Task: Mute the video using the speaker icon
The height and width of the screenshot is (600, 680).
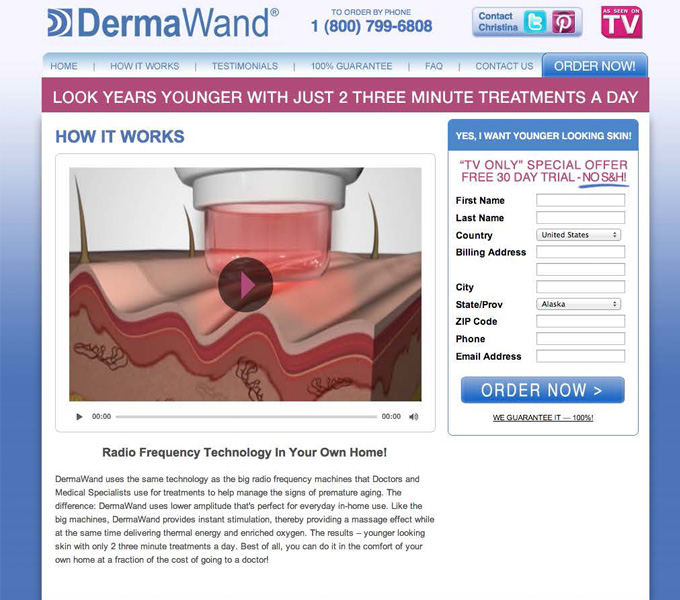Action: (413, 417)
